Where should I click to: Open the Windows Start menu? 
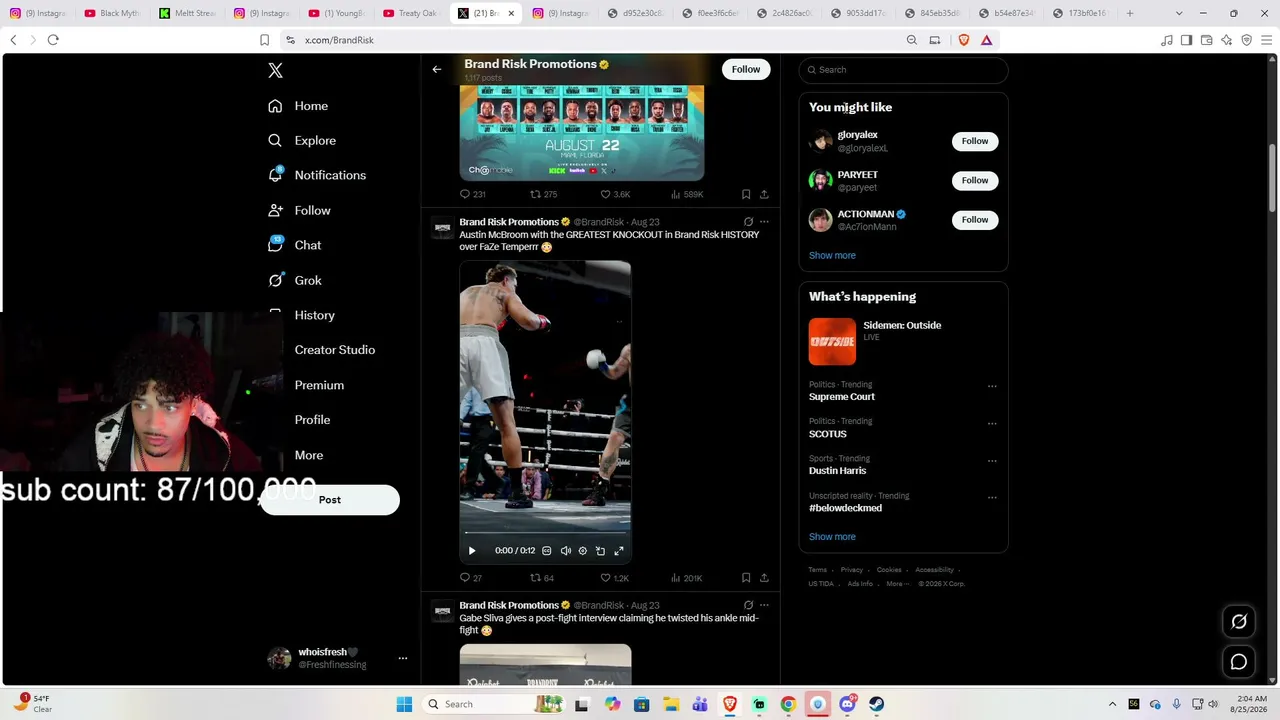pos(403,704)
